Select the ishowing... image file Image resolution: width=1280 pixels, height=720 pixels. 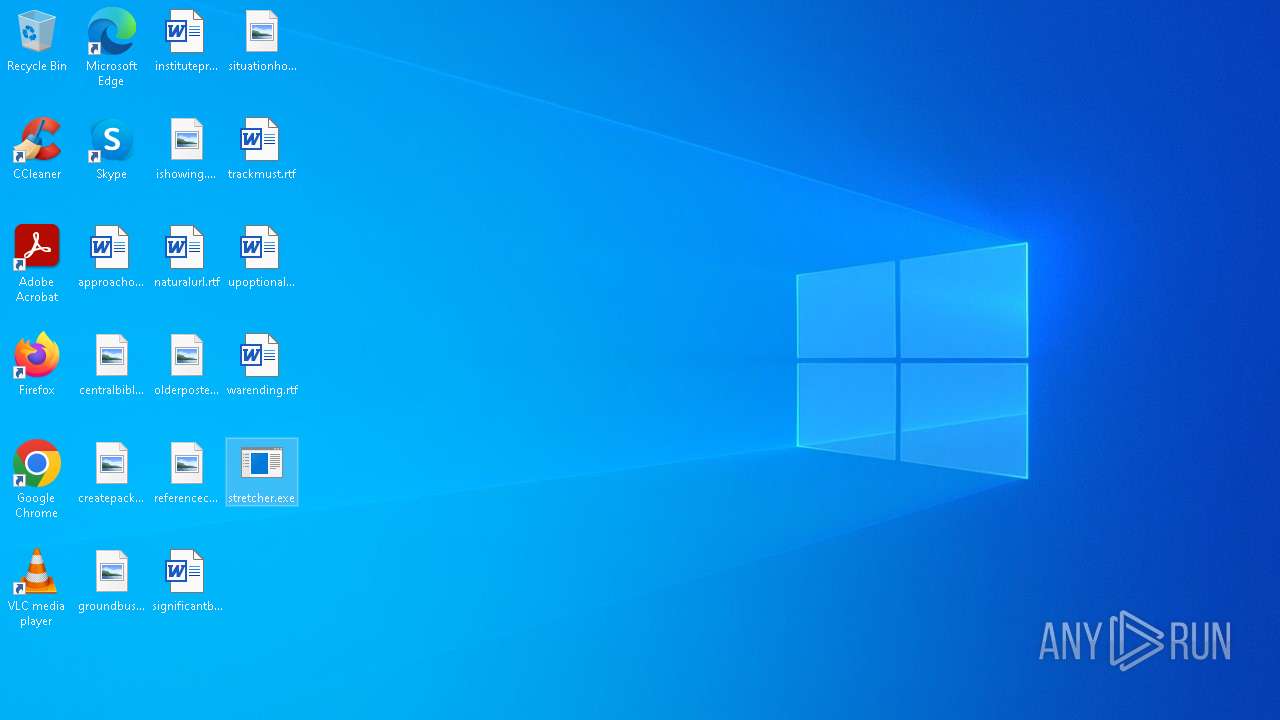pyautogui.click(x=186, y=149)
